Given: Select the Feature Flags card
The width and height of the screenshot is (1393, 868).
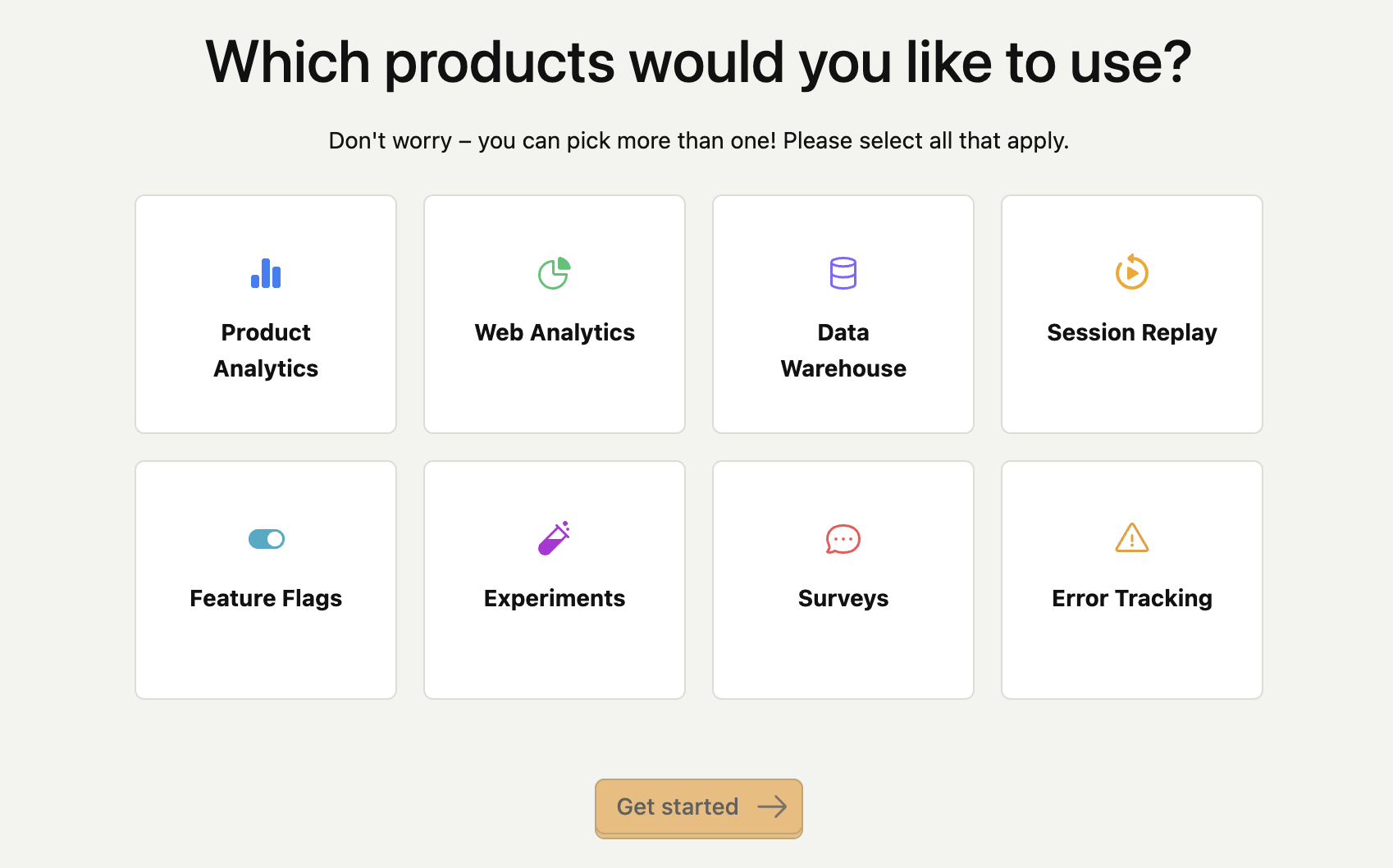Looking at the screenshot, I should coord(266,579).
